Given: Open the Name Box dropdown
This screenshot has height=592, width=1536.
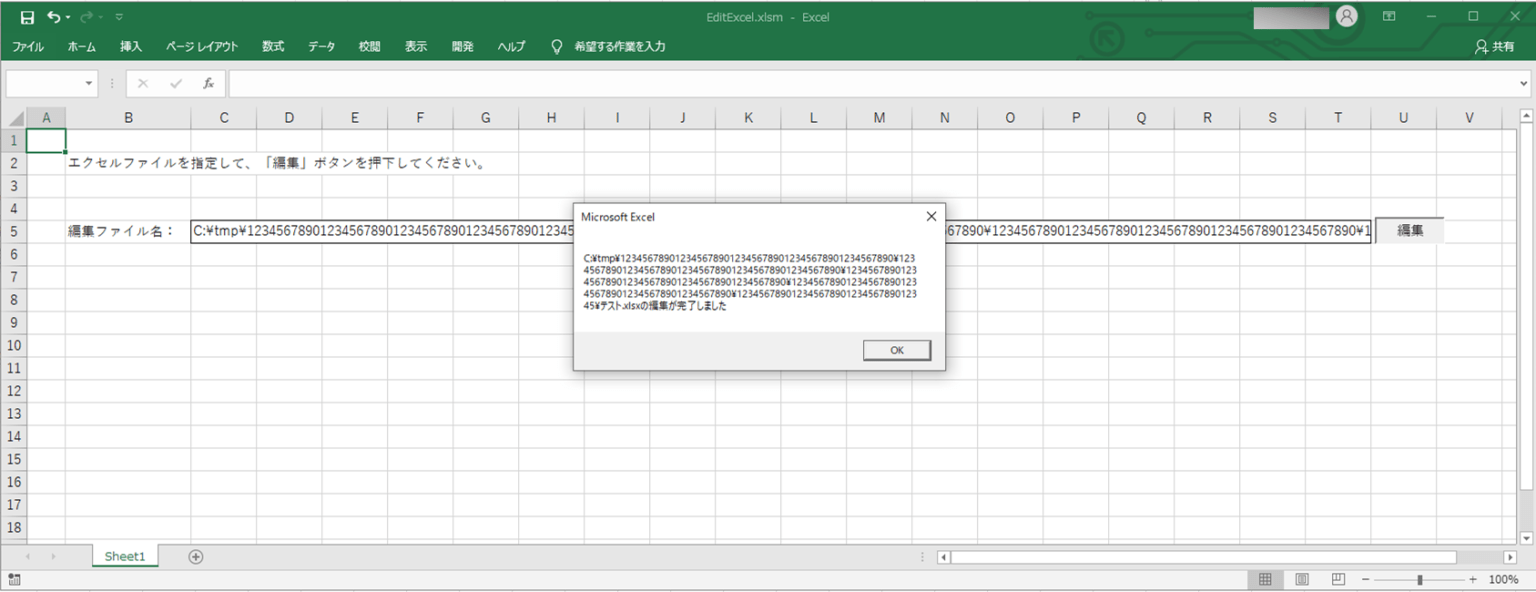Looking at the screenshot, I should pyautogui.click(x=86, y=84).
